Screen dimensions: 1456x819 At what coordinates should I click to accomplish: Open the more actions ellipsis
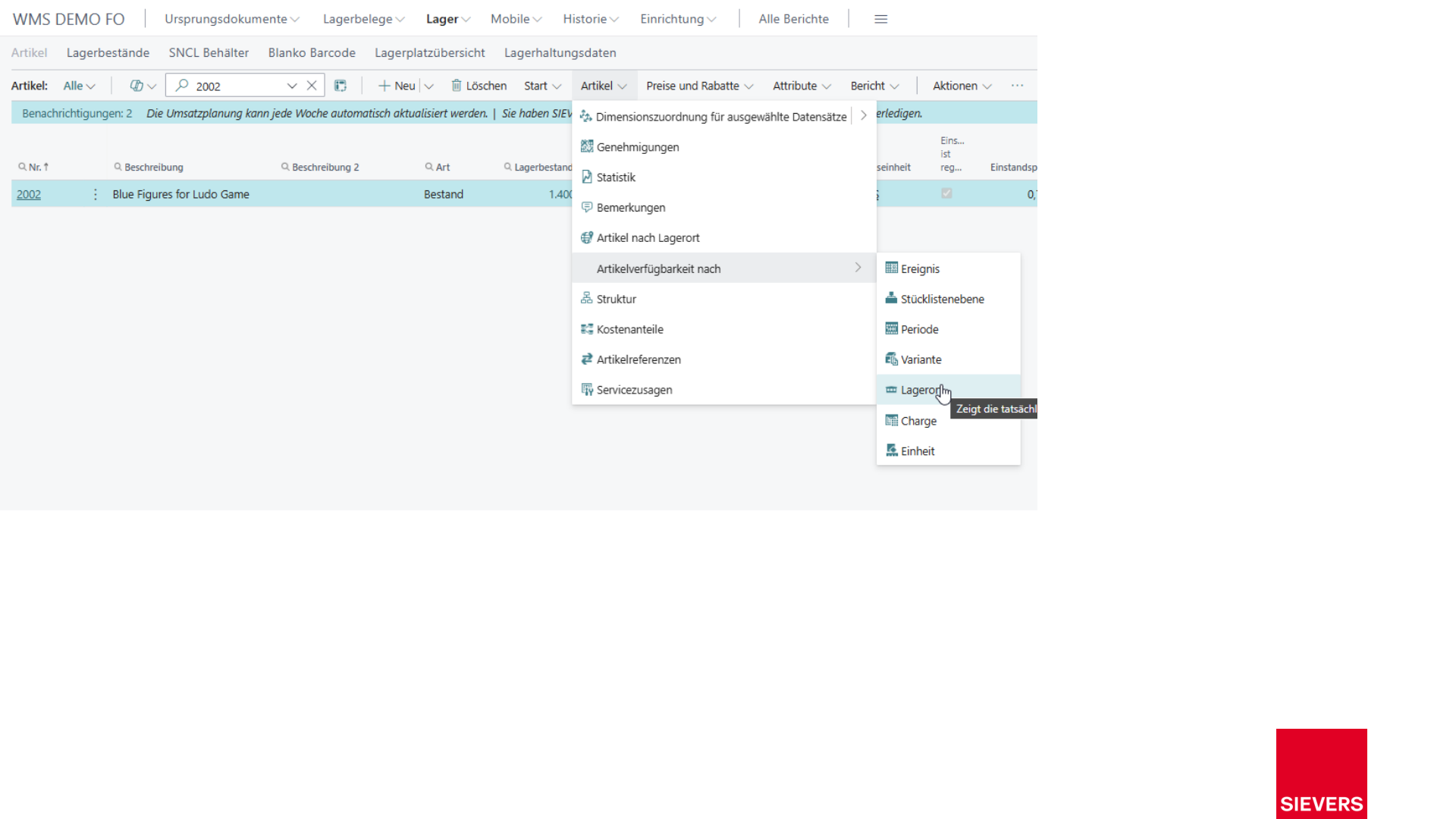click(x=1017, y=86)
